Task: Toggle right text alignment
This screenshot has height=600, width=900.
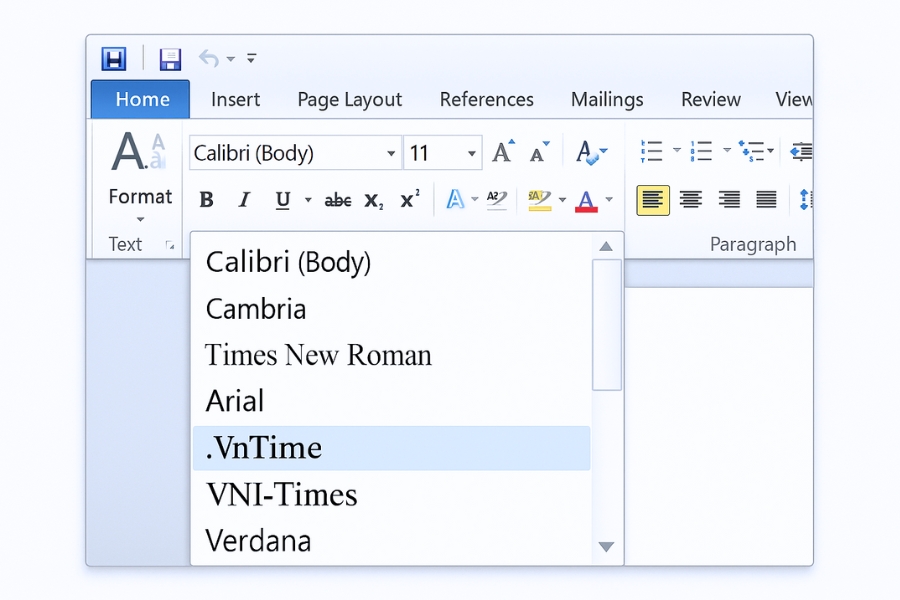Action: pos(728,198)
